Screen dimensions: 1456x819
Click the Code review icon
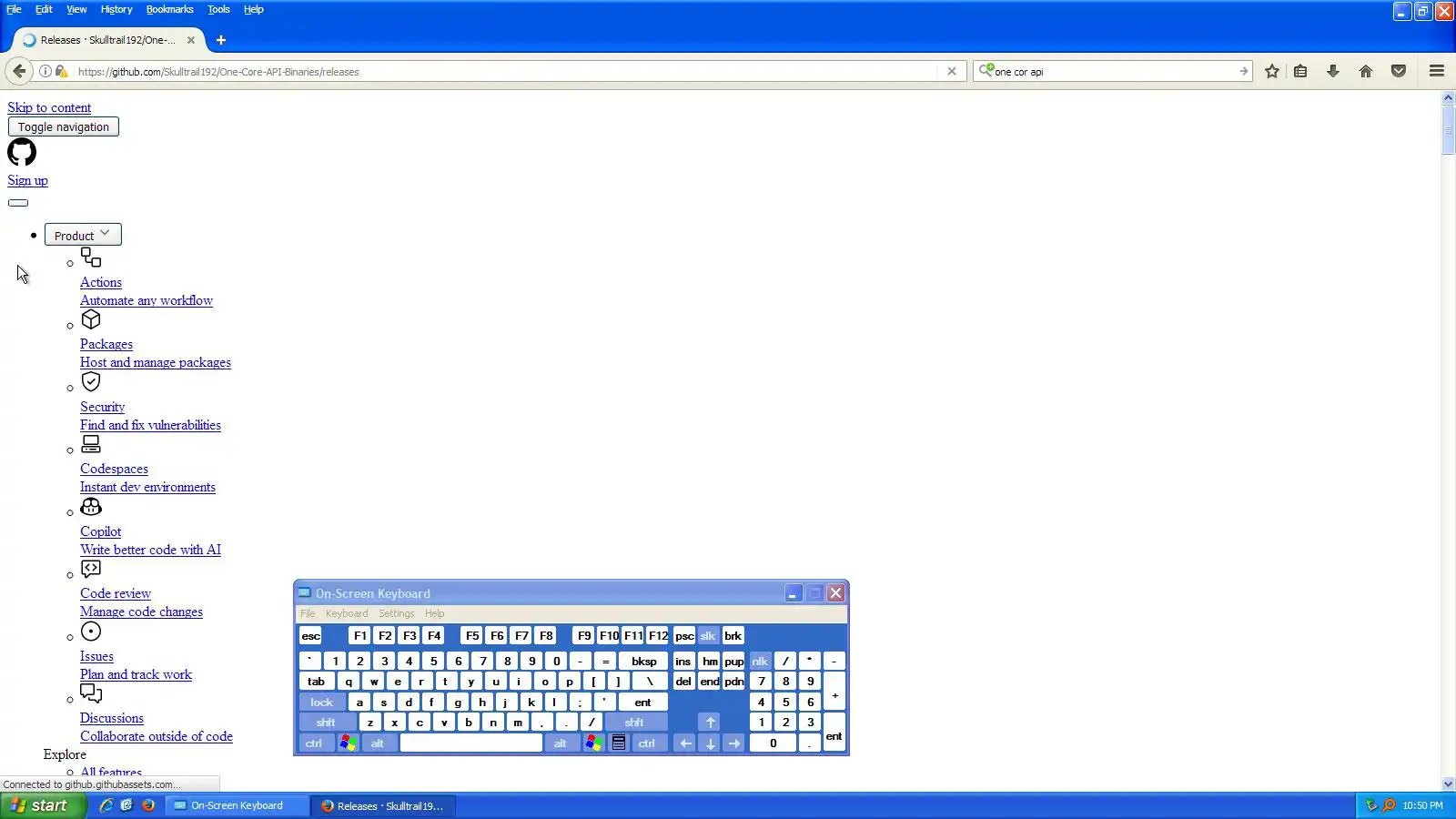pyautogui.click(x=91, y=569)
